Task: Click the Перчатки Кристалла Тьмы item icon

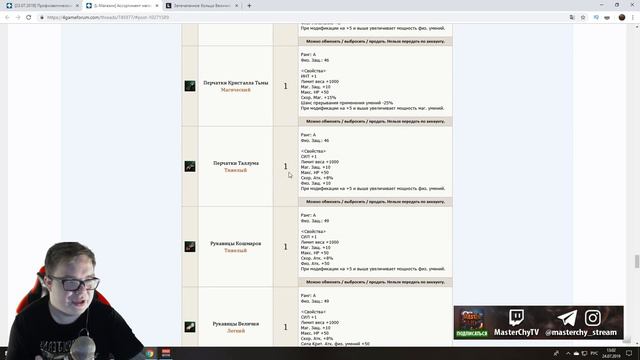Action: click(x=190, y=86)
